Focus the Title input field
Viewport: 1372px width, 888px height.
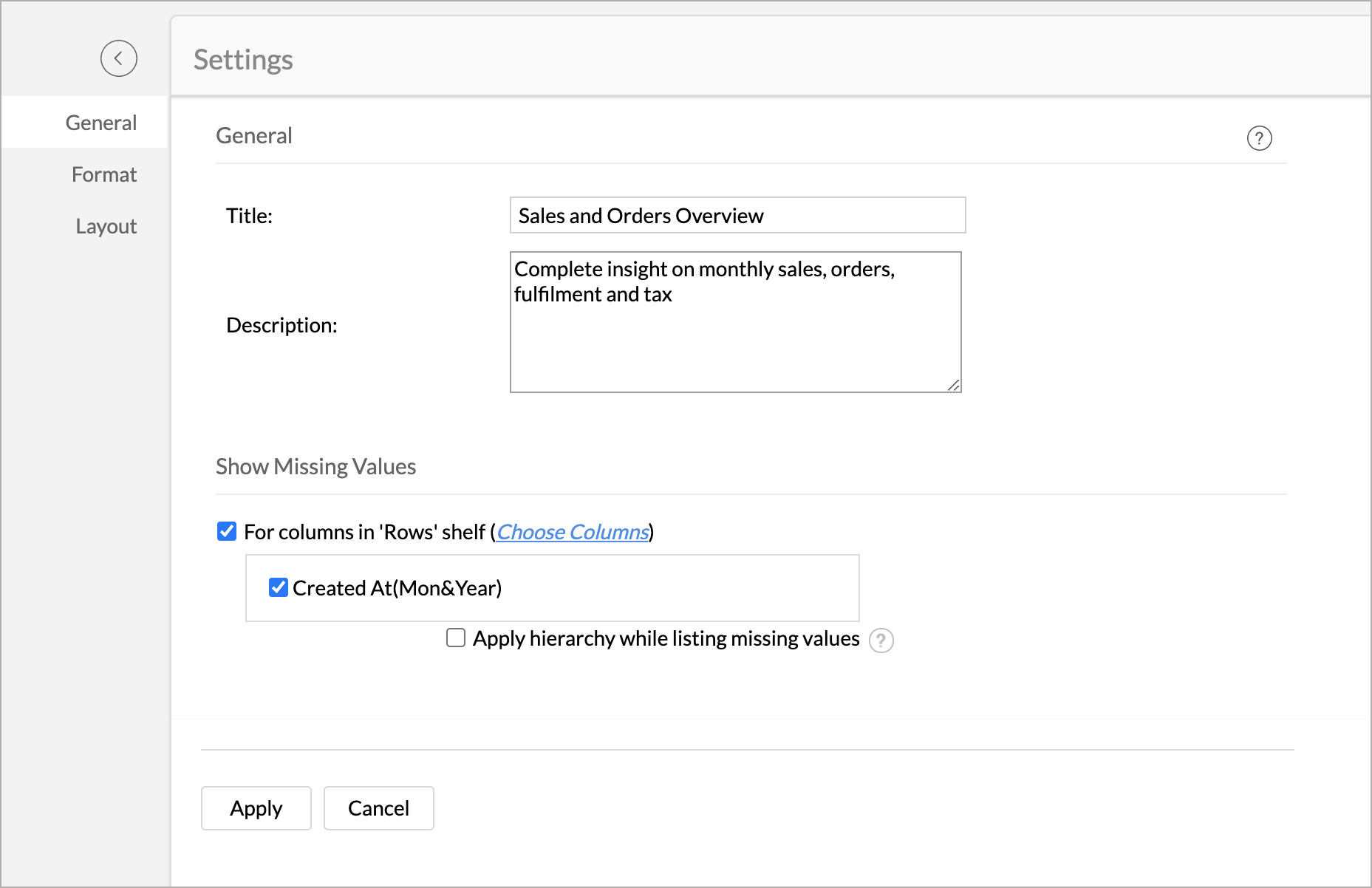[x=737, y=215]
